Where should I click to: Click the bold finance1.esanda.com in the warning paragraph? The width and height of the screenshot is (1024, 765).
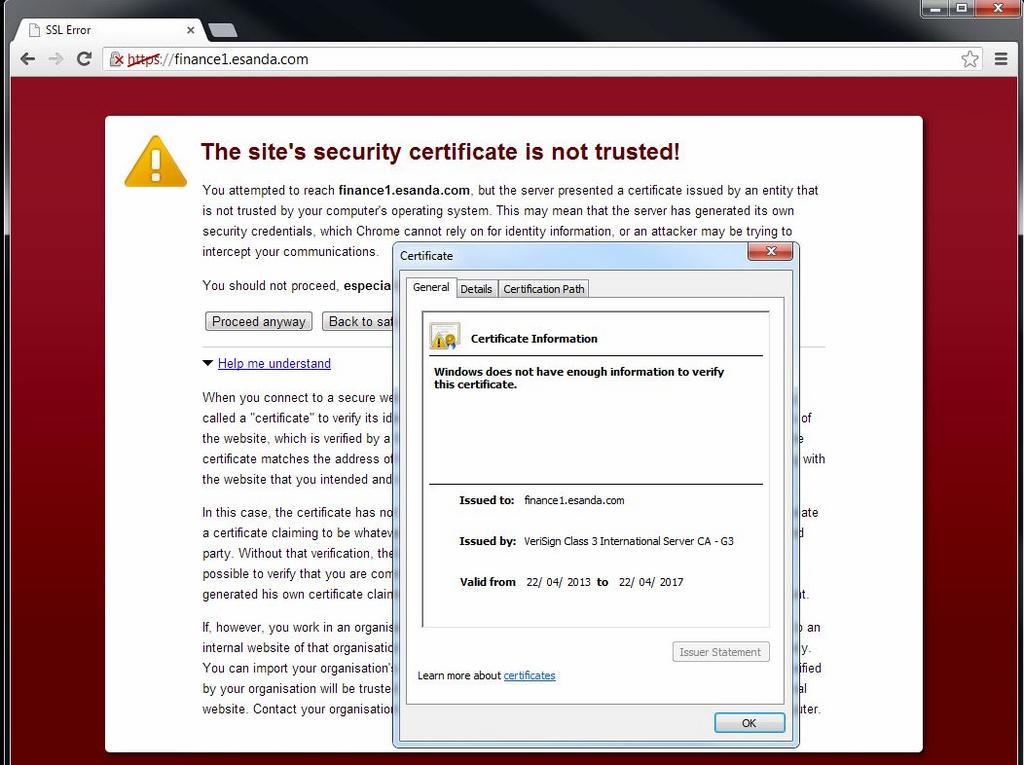pyautogui.click(x=404, y=190)
